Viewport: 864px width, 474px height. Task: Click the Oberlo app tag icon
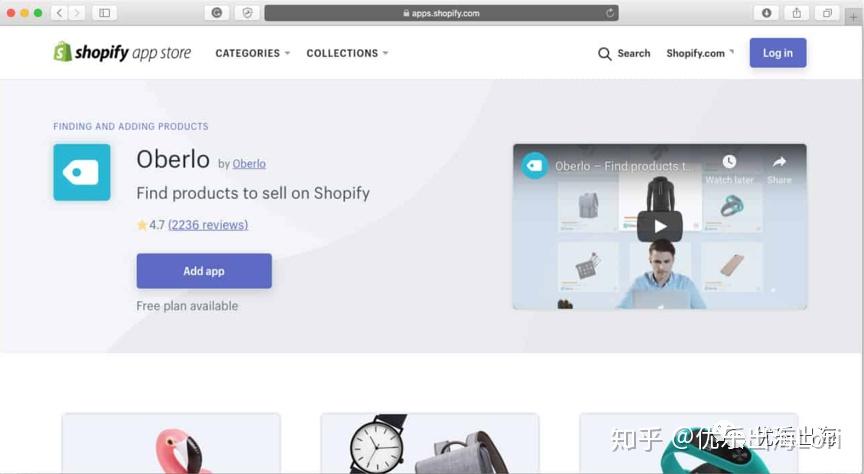[82, 173]
